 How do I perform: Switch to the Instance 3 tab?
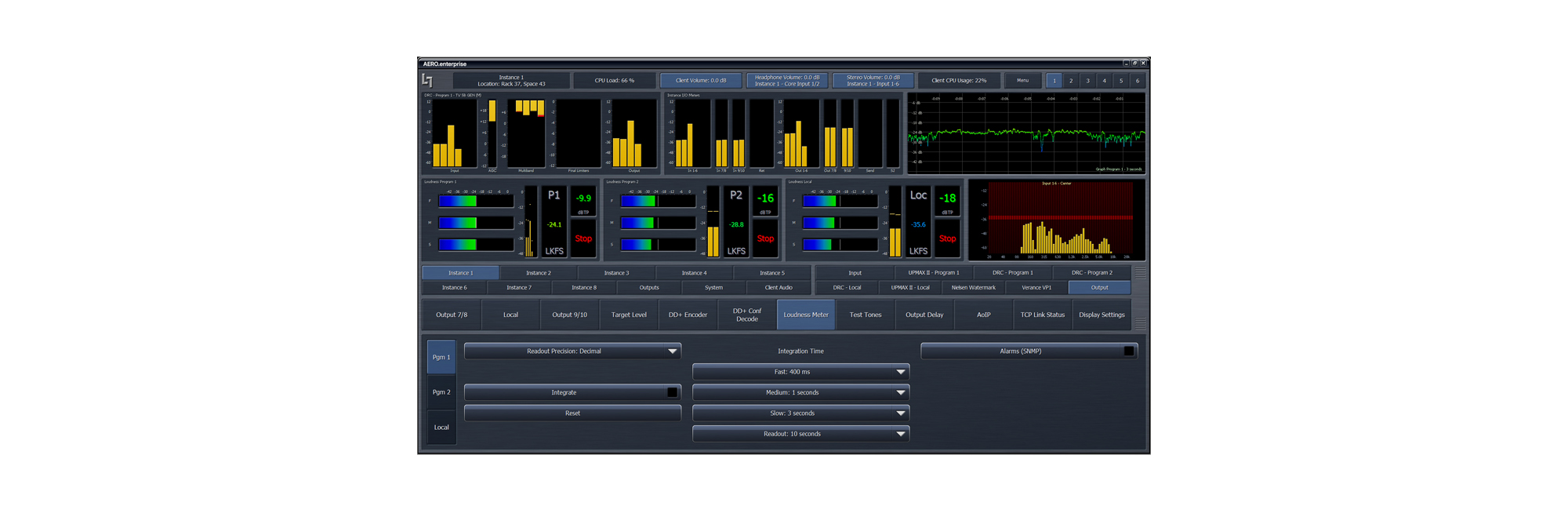click(616, 273)
